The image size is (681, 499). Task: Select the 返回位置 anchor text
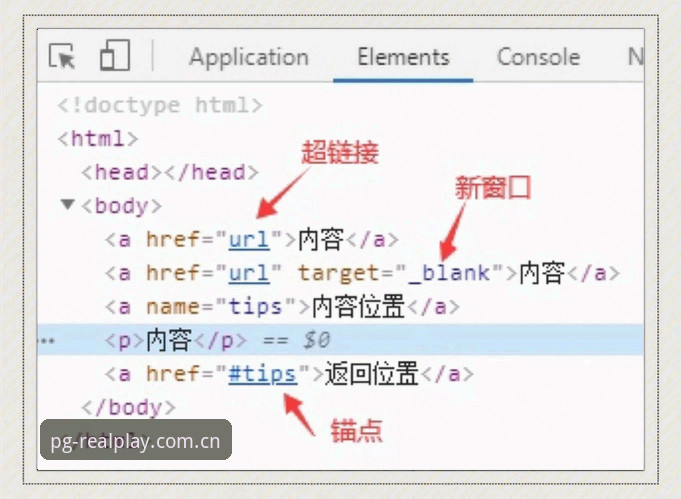[371, 373]
